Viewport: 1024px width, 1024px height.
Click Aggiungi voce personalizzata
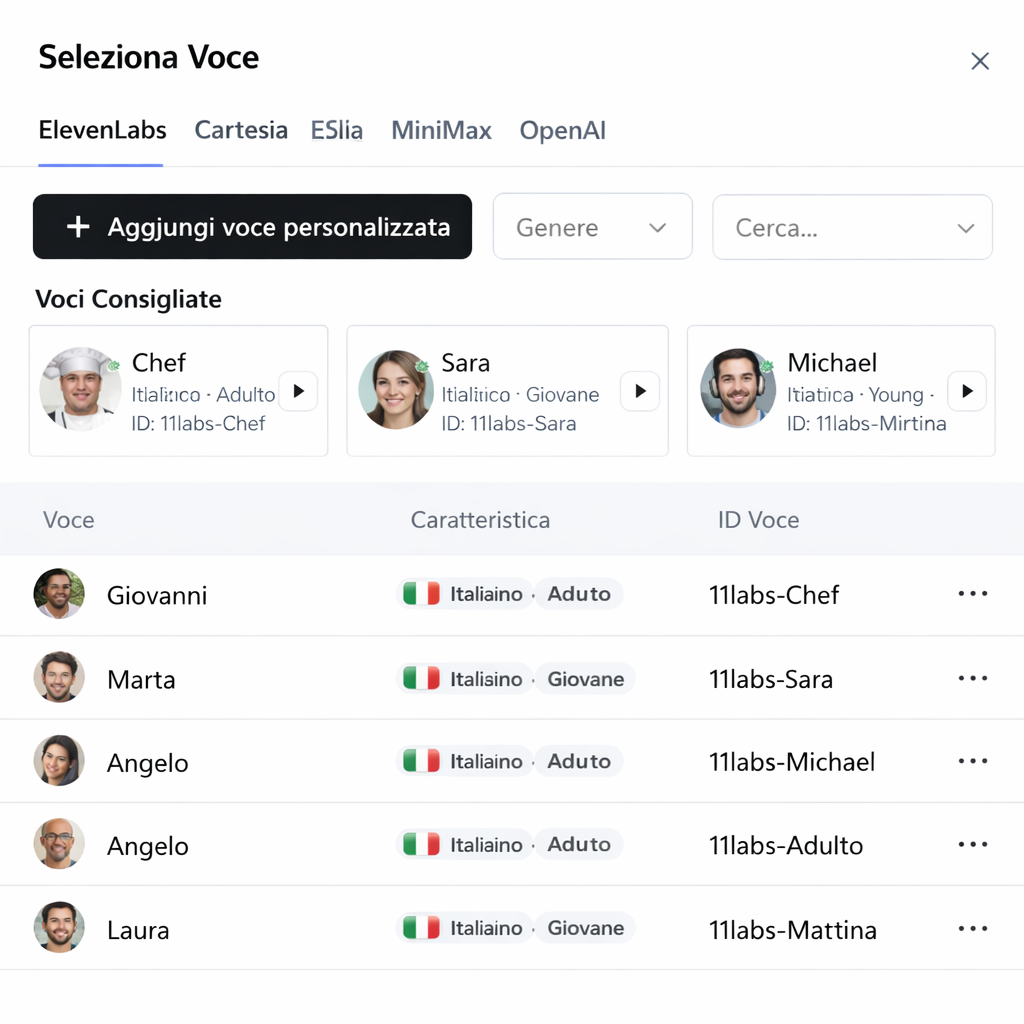coord(252,227)
